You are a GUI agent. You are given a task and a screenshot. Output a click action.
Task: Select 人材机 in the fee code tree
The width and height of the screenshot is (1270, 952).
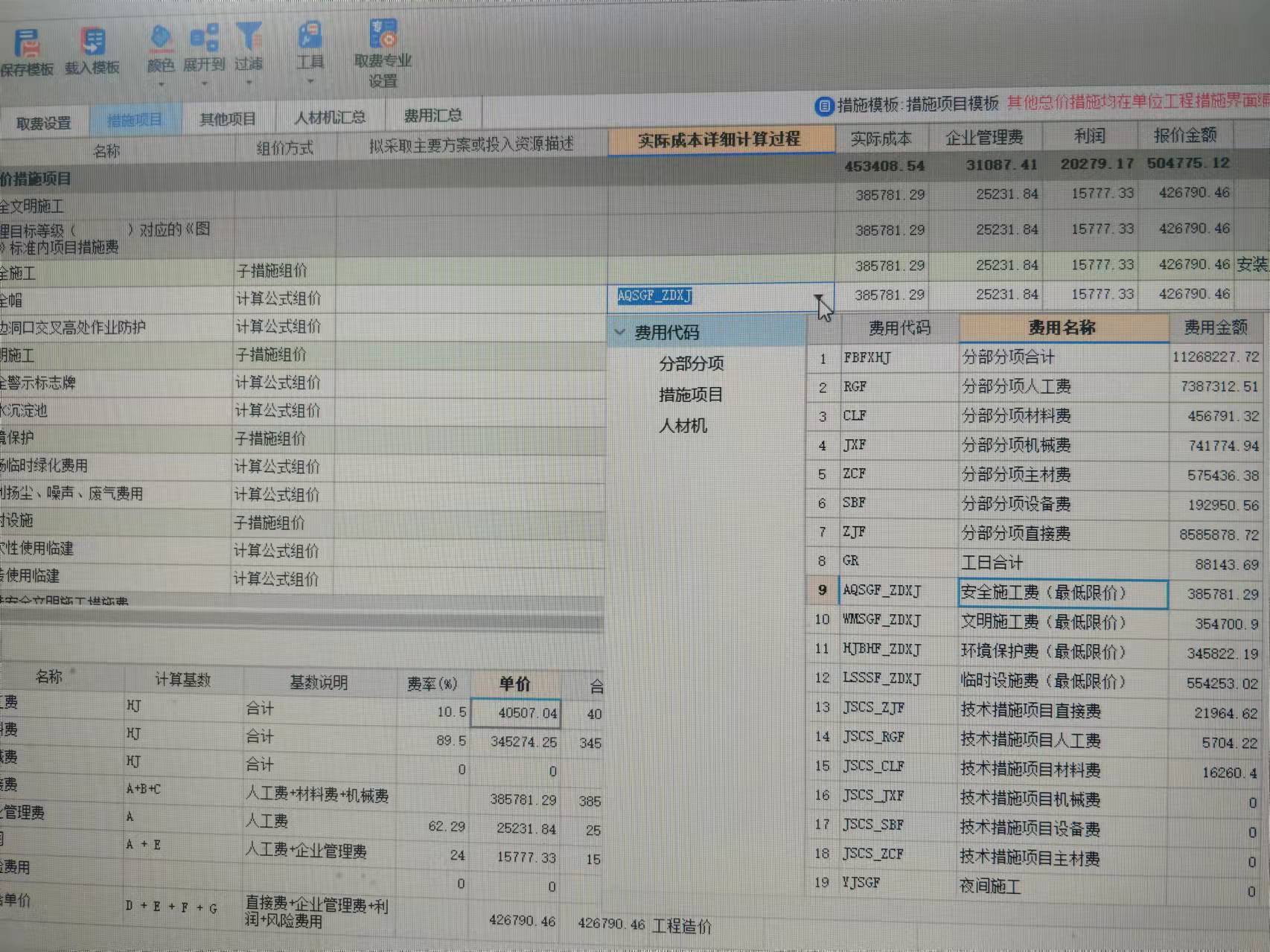click(x=683, y=426)
